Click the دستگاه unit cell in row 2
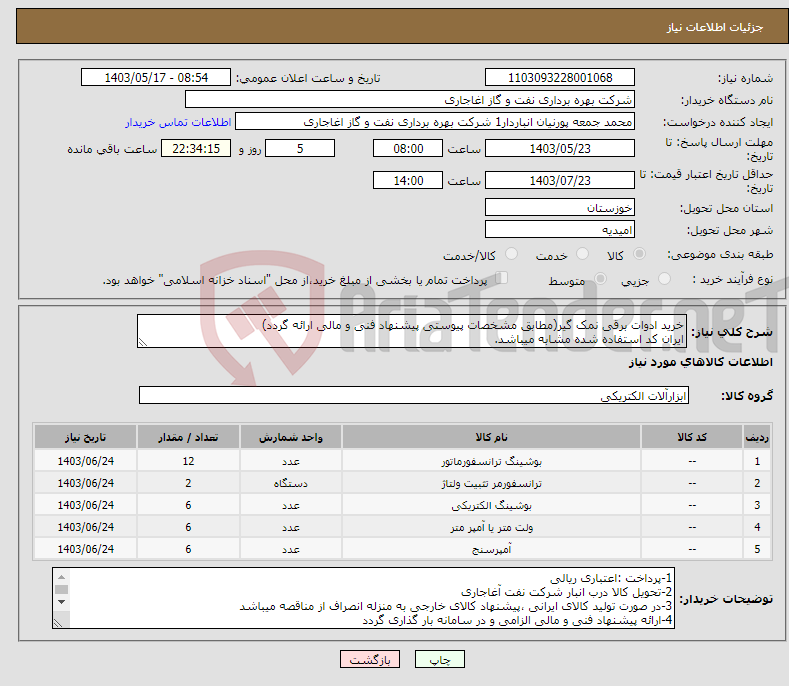789x686 pixels. (x=291, y=483)
